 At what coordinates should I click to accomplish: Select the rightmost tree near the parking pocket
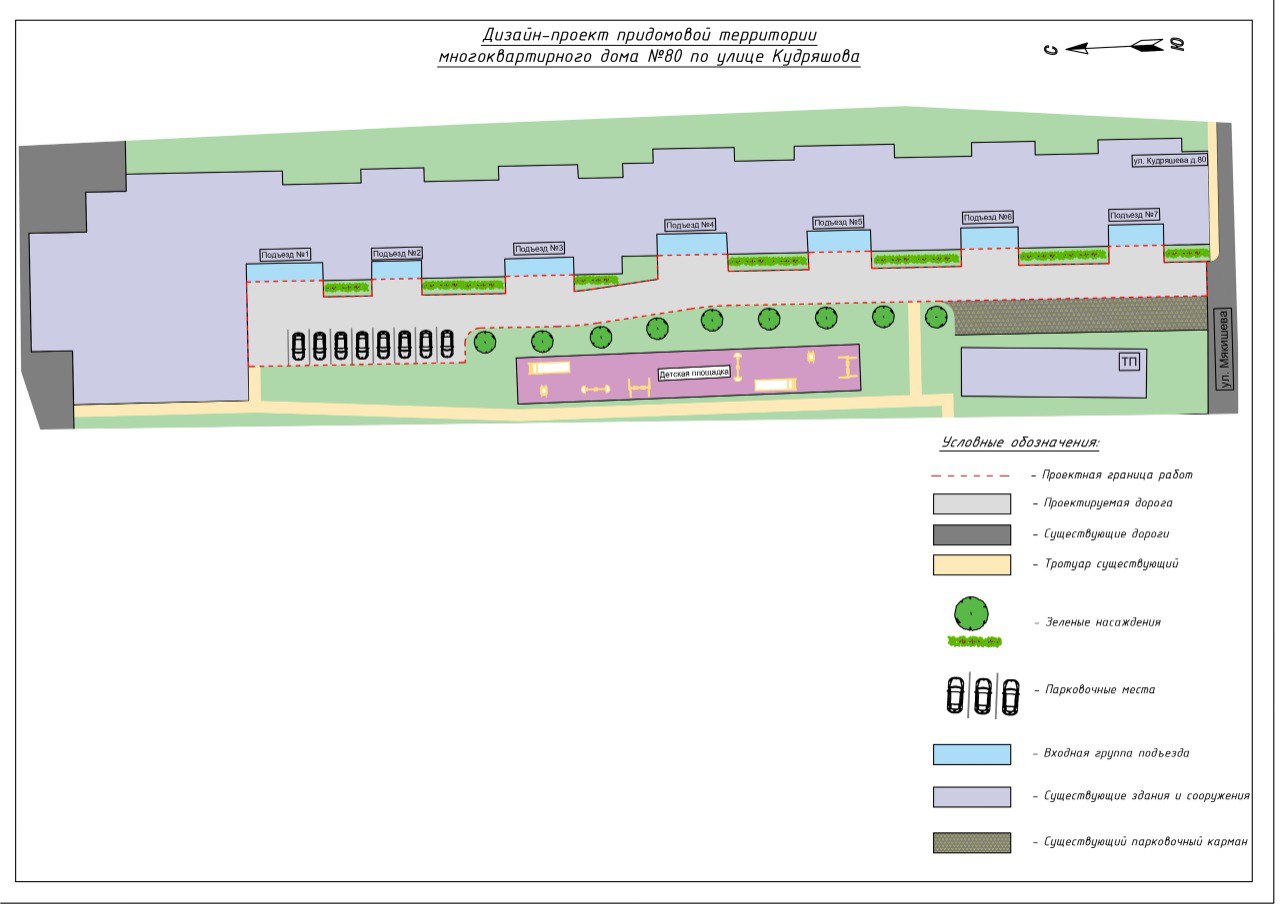tap(936, 317)
